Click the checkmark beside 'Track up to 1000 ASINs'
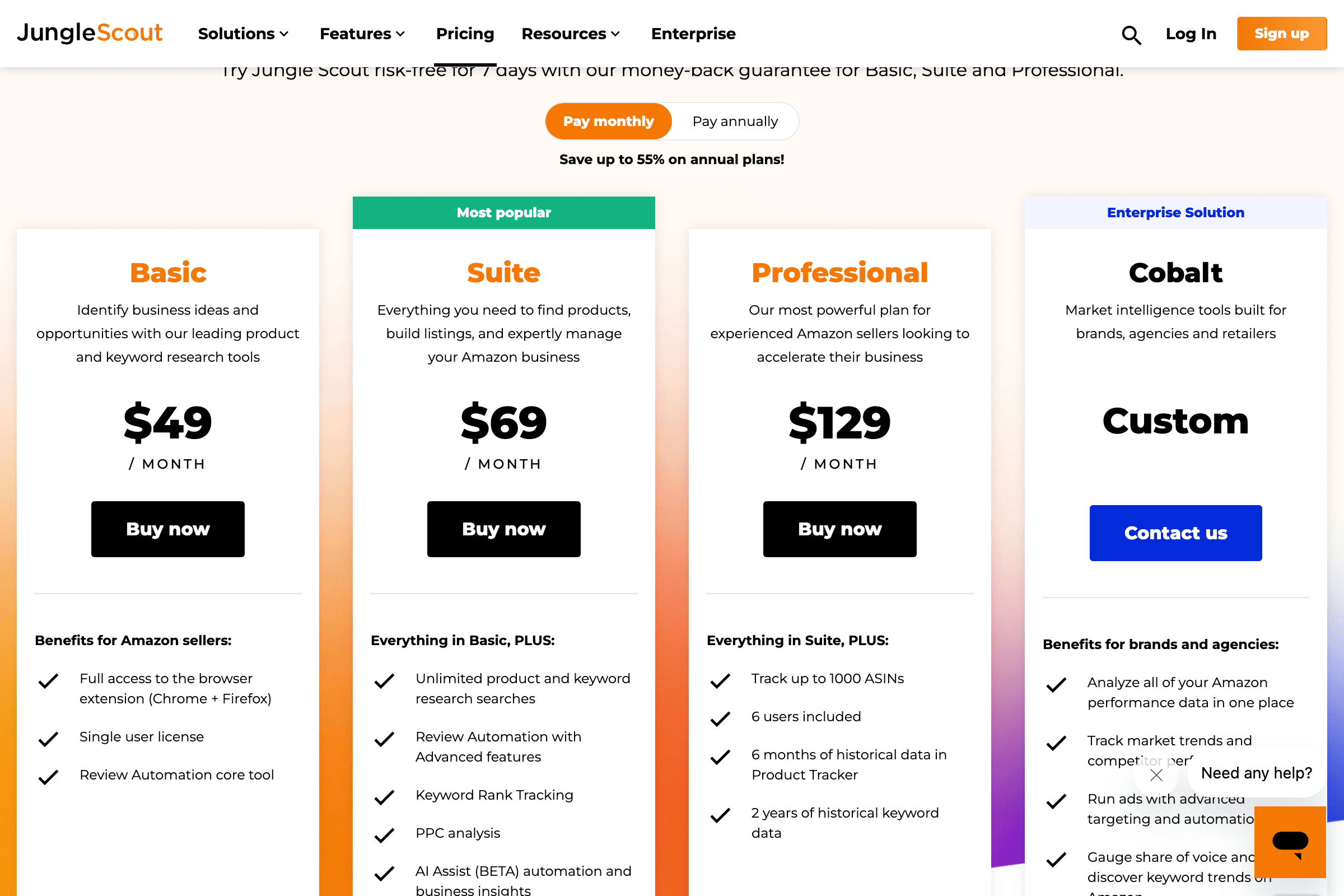Viewport: 1344px width, 896px height. (x=720, y=681)
